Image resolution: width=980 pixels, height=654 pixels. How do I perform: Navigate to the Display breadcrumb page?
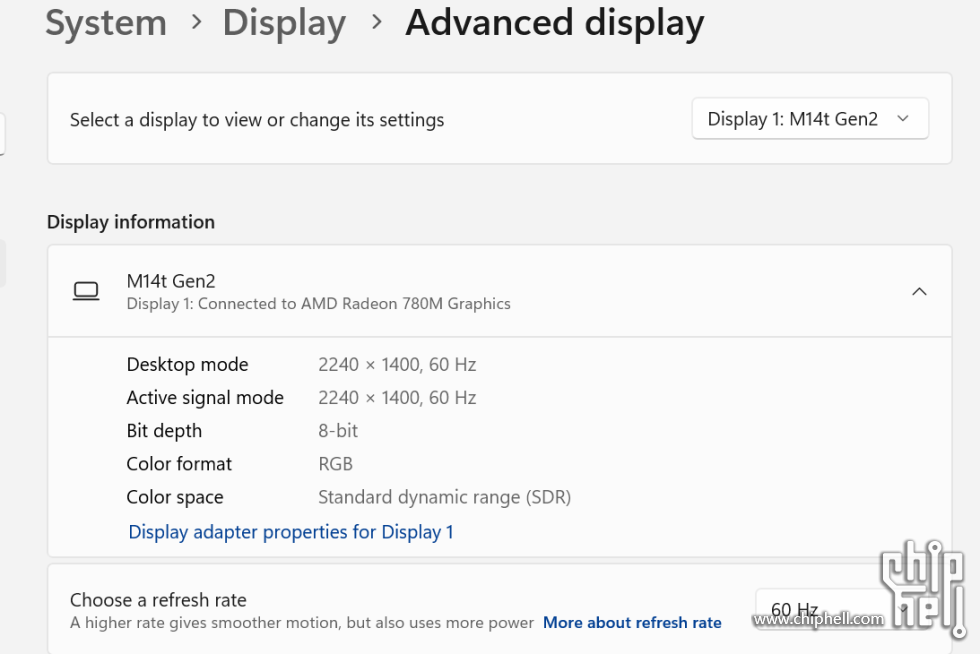click(284, 23)
